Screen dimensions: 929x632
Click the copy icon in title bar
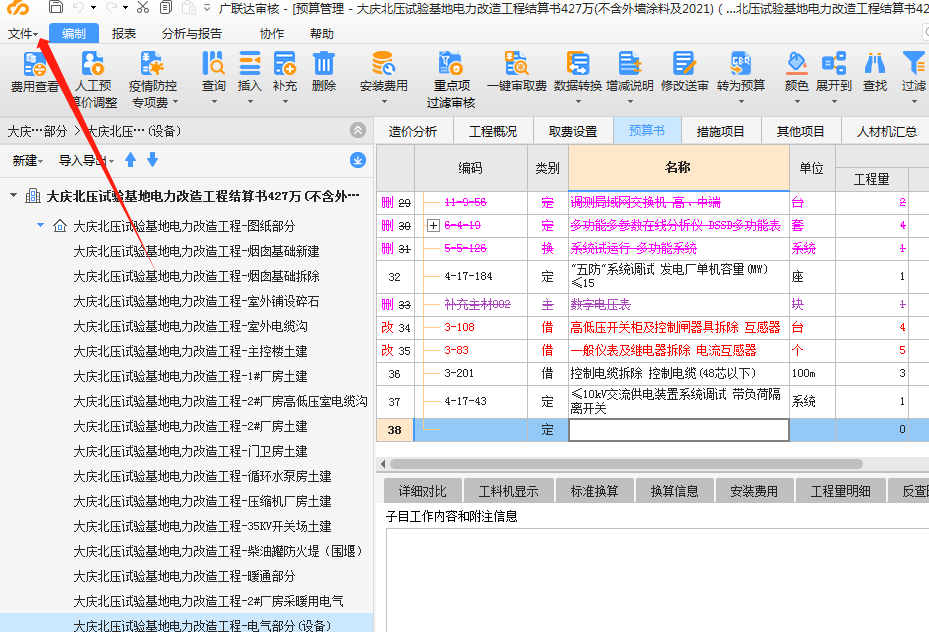(166, 8)
